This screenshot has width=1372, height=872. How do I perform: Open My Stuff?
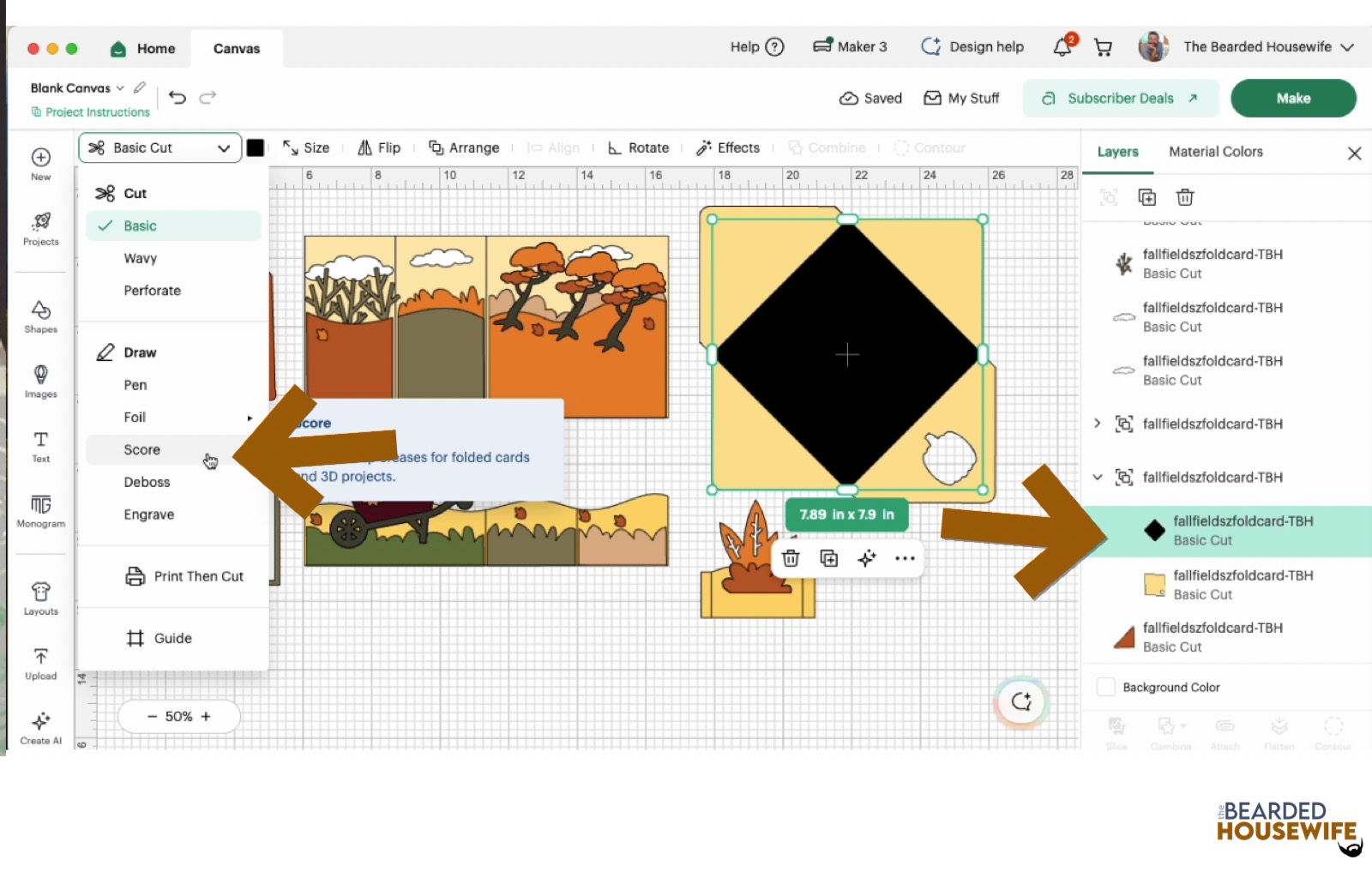[x=961, y=98]
